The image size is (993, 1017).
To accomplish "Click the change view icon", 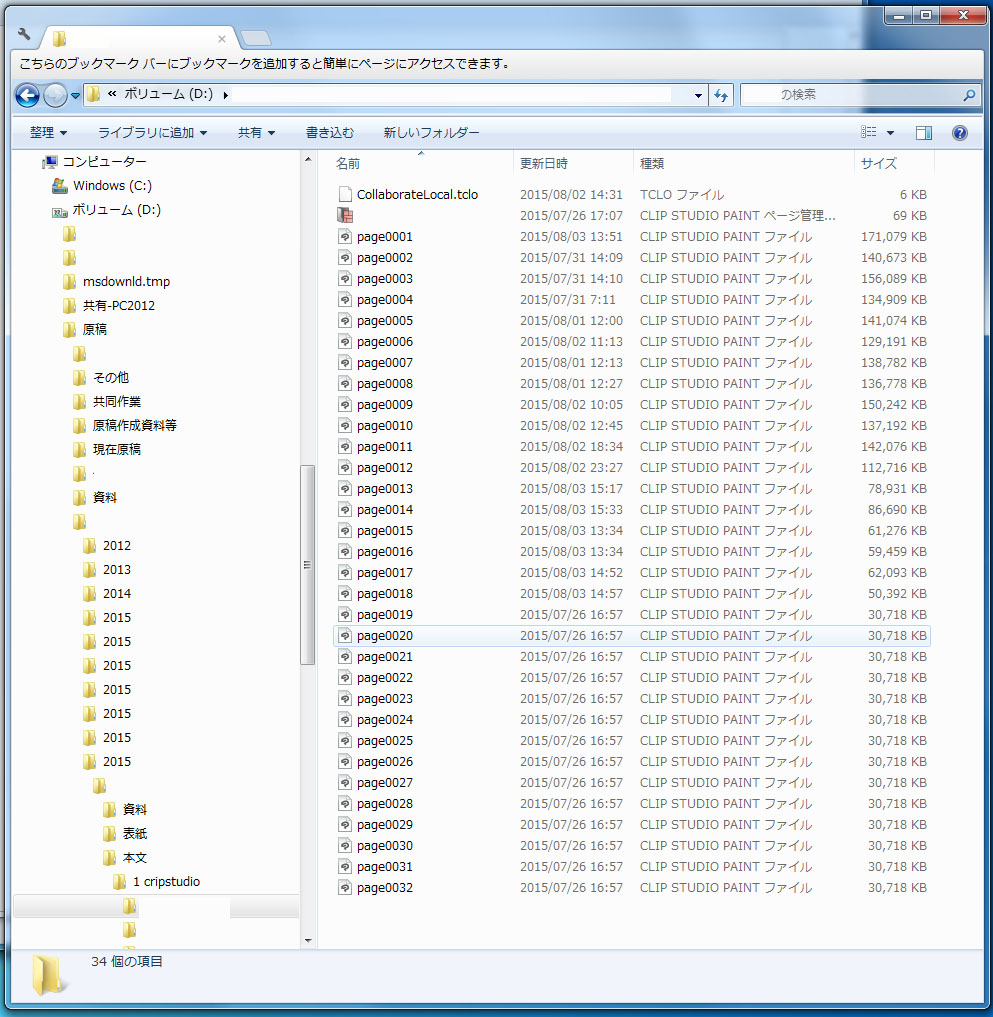I will click(x=868, y=132).
